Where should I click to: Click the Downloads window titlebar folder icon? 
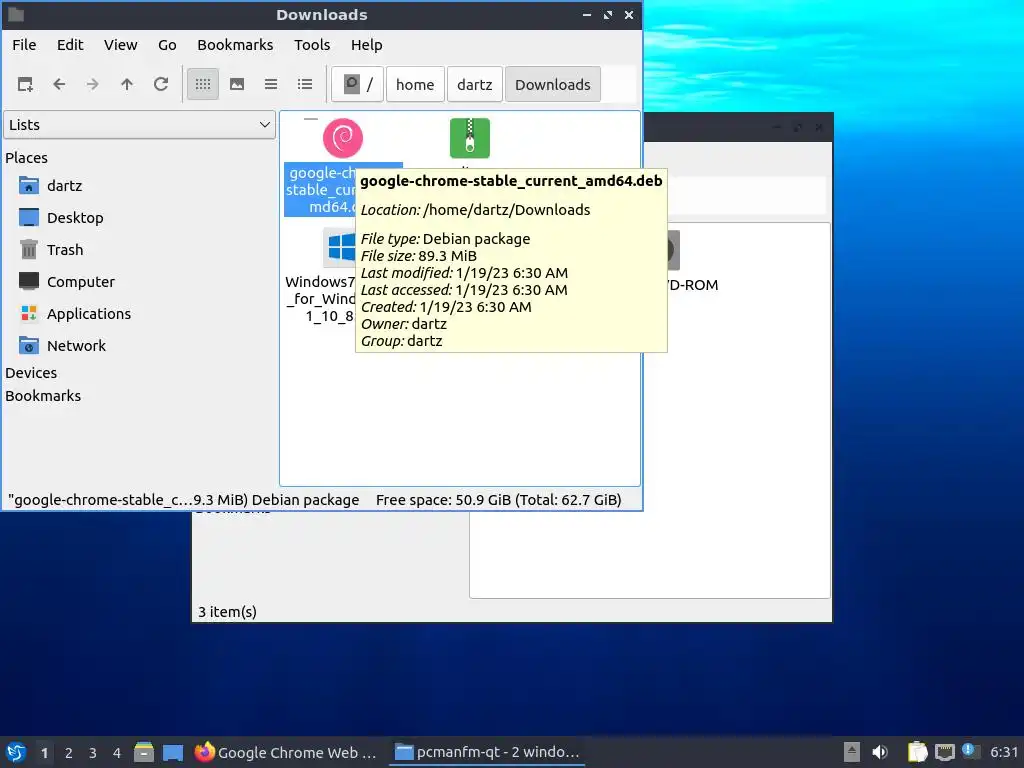[16, 14]
